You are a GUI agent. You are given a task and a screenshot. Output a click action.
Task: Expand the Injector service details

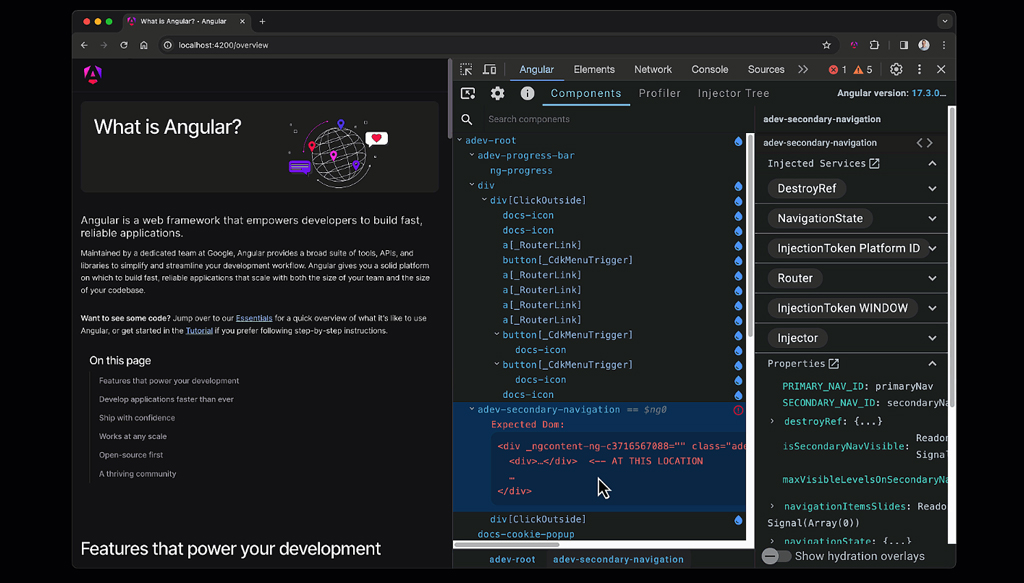[933, 338]
